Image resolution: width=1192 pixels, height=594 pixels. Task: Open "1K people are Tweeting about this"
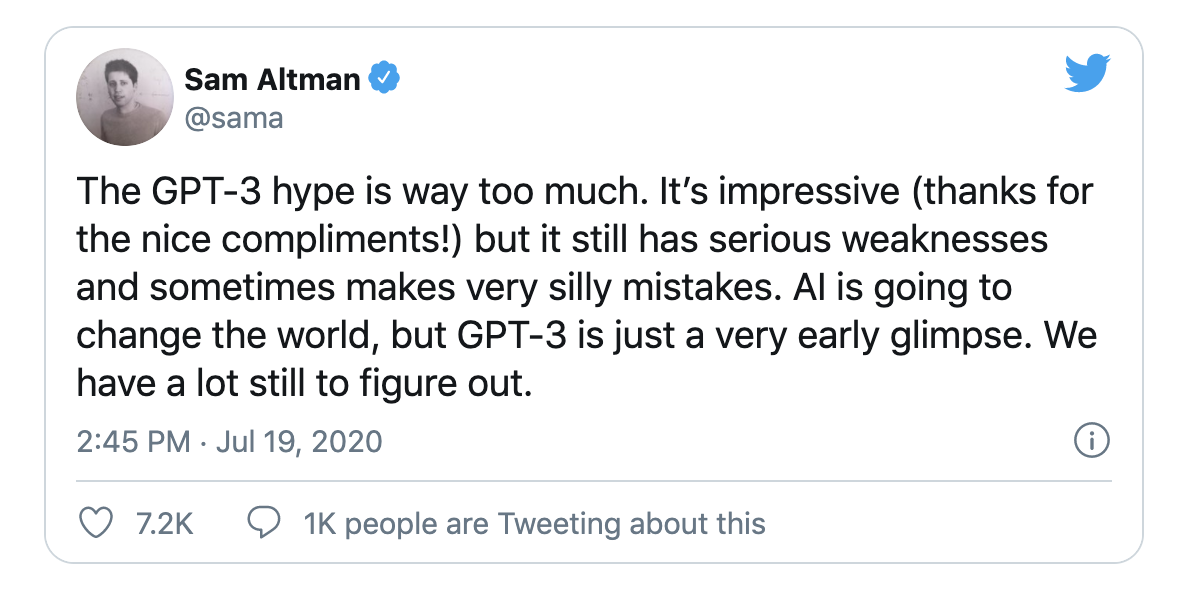click(534, 523)
